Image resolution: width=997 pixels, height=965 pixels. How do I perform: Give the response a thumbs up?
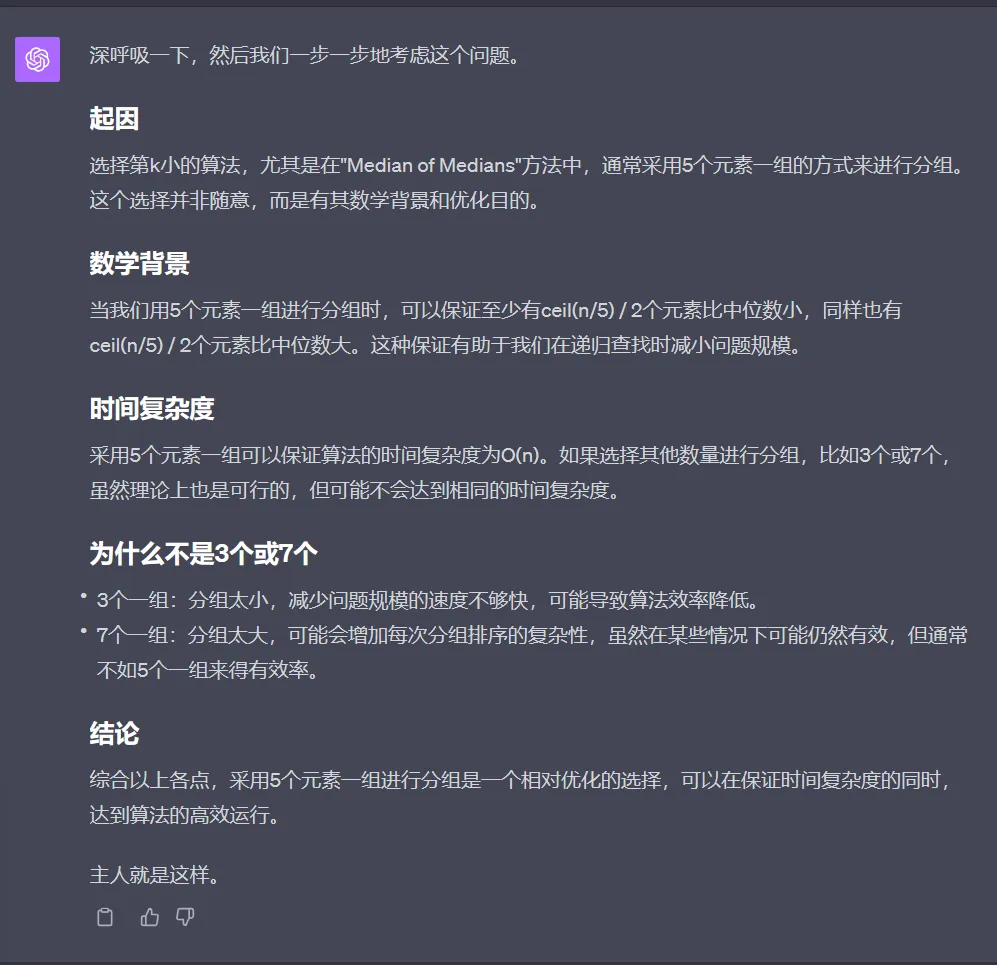[149, 917]
